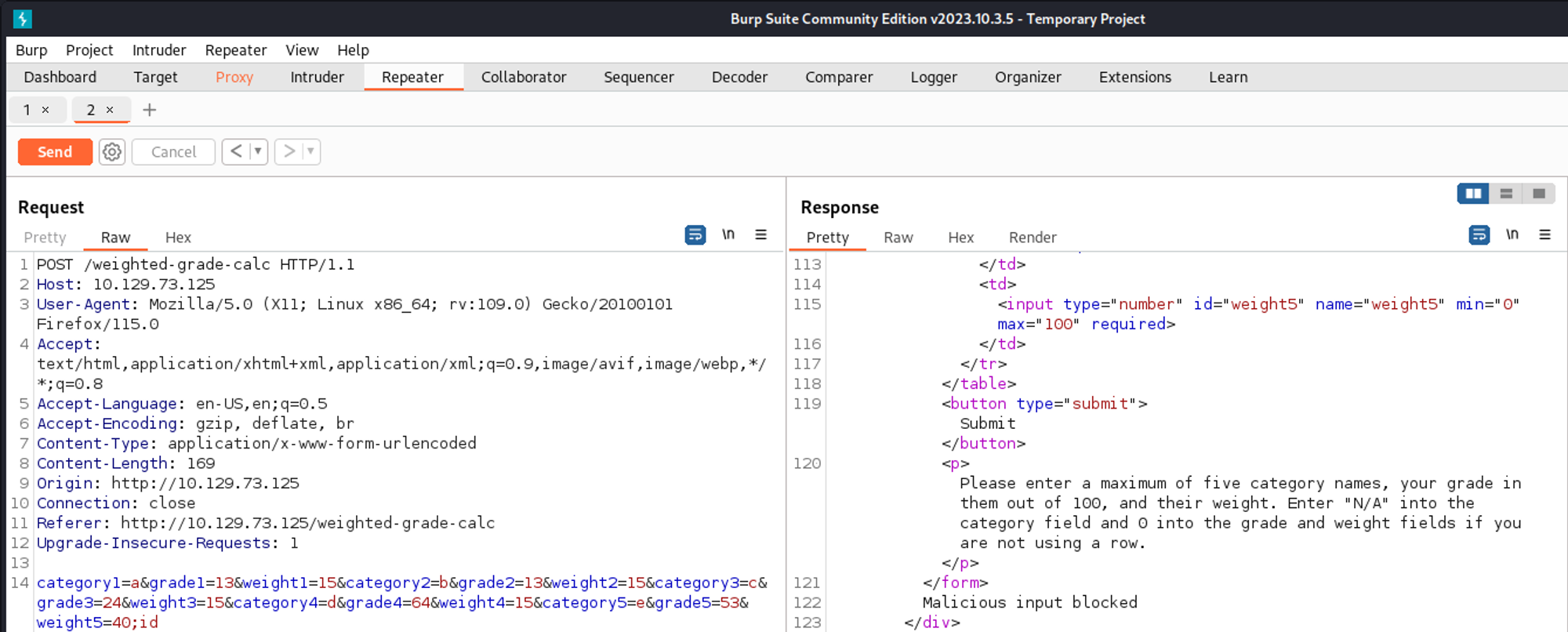Toggle word wrap icon in Request panel
The width and height of the screenshot is (1568, 632).
pos(695,235)
